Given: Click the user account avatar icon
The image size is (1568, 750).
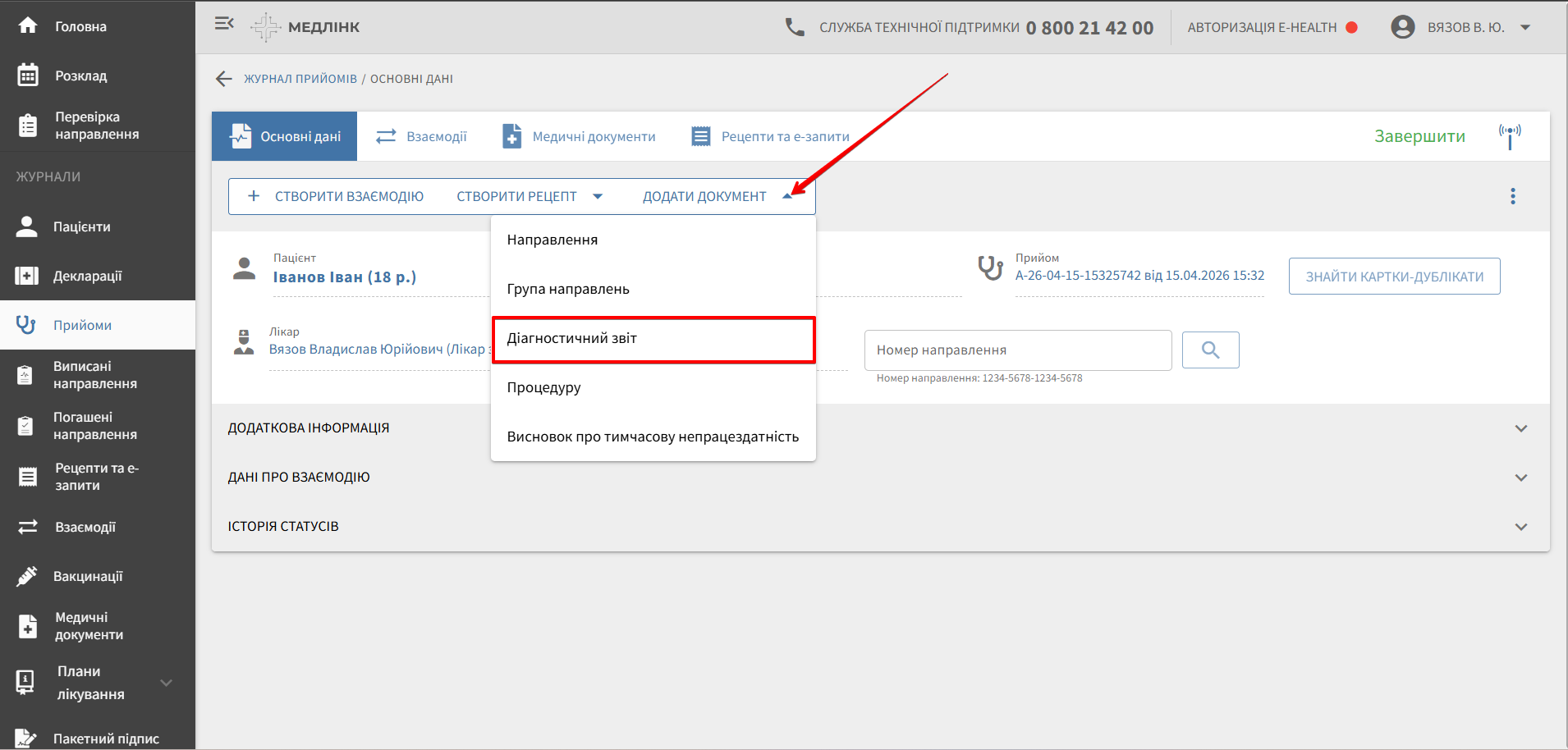Looking at the screenshot, I should tap(1402, 27).
